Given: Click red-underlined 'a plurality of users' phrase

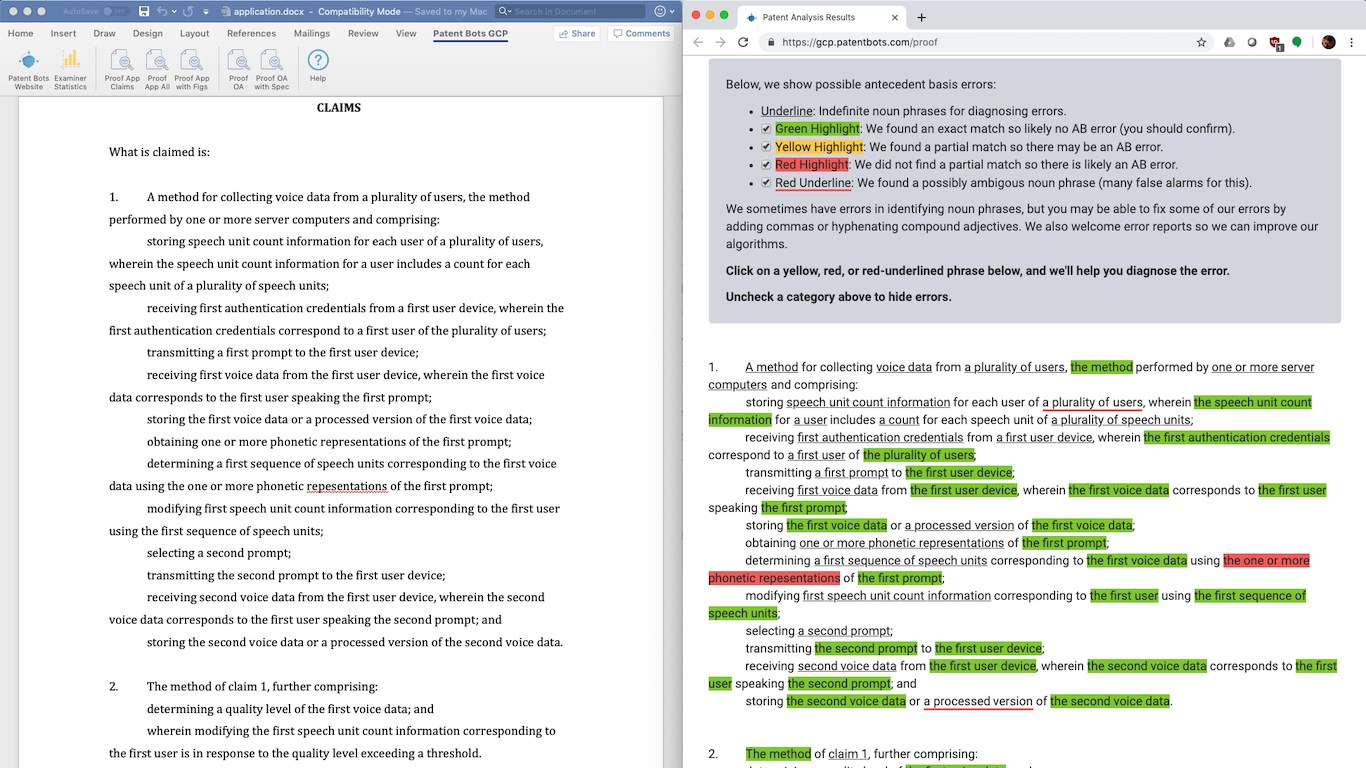Looking at the screenshot, I should [1092, 402].
